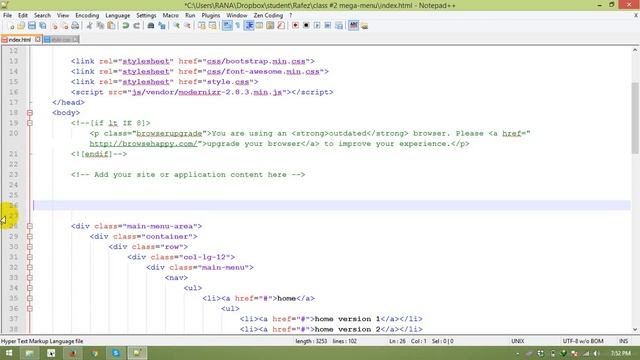Click Synchronize vertical scrolling icon
The width and height of the screenshot is (640, 360).
202,26
